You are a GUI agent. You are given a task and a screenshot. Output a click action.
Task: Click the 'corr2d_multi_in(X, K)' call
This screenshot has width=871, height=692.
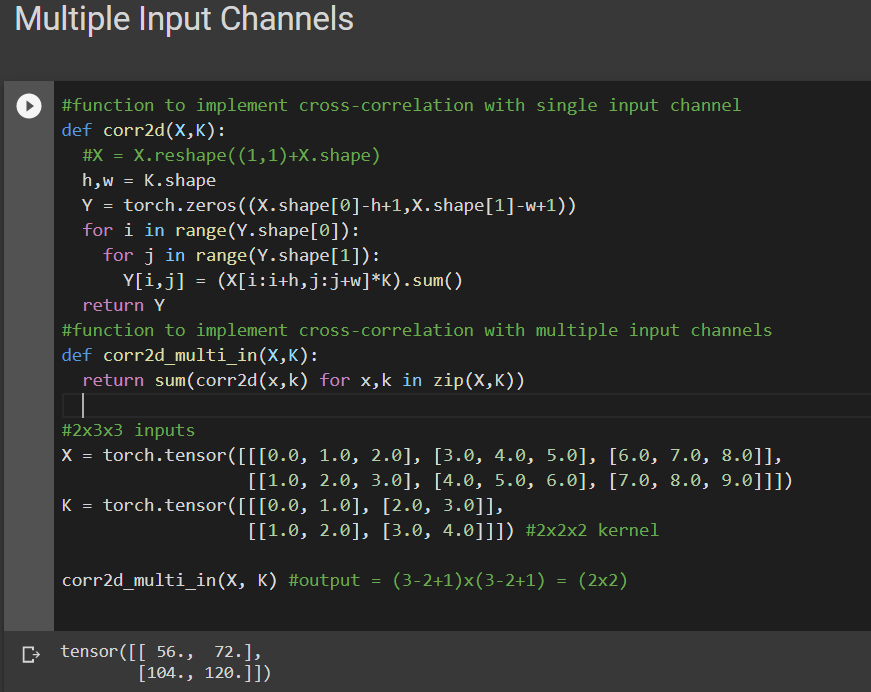tap(169, 580)
